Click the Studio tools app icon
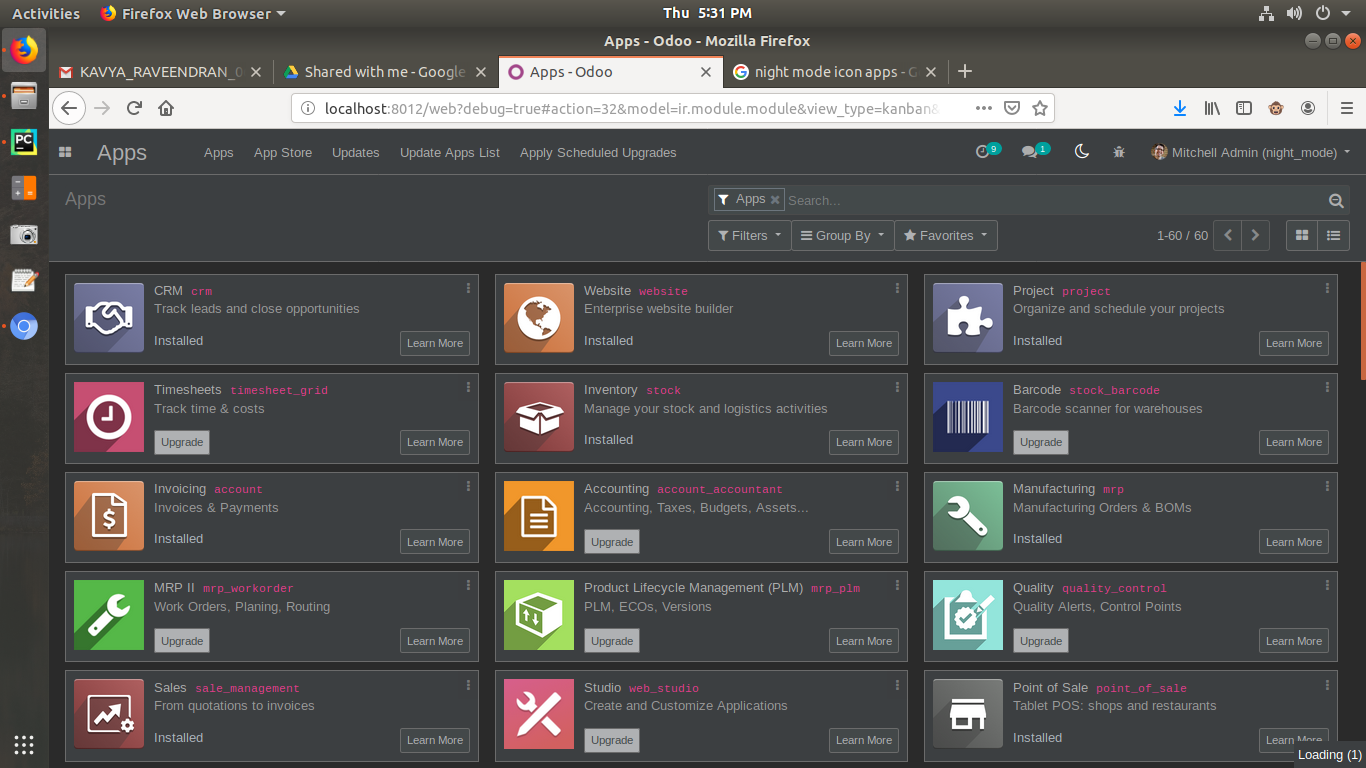 pos(539,714)
